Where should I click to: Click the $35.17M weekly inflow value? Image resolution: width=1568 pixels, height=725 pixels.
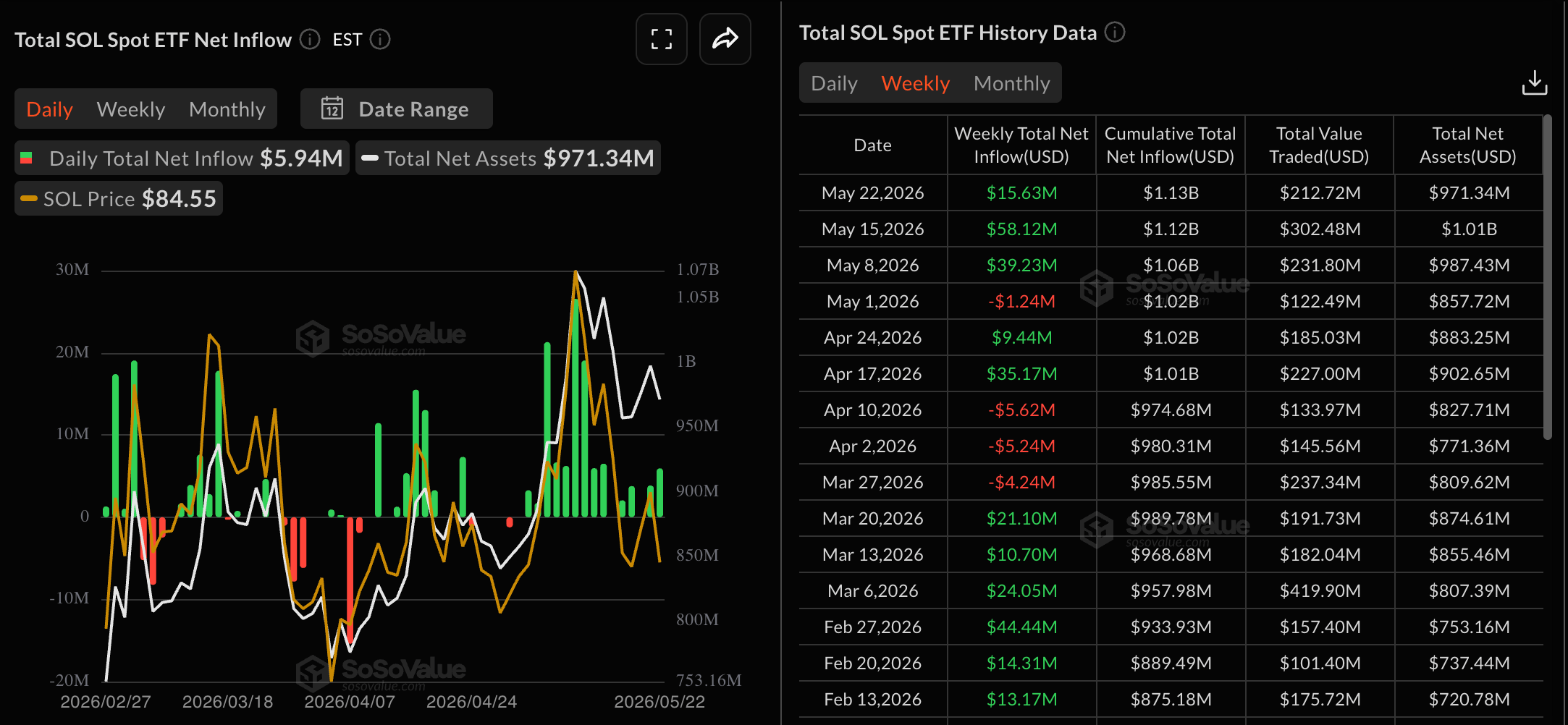(1021, 373)
